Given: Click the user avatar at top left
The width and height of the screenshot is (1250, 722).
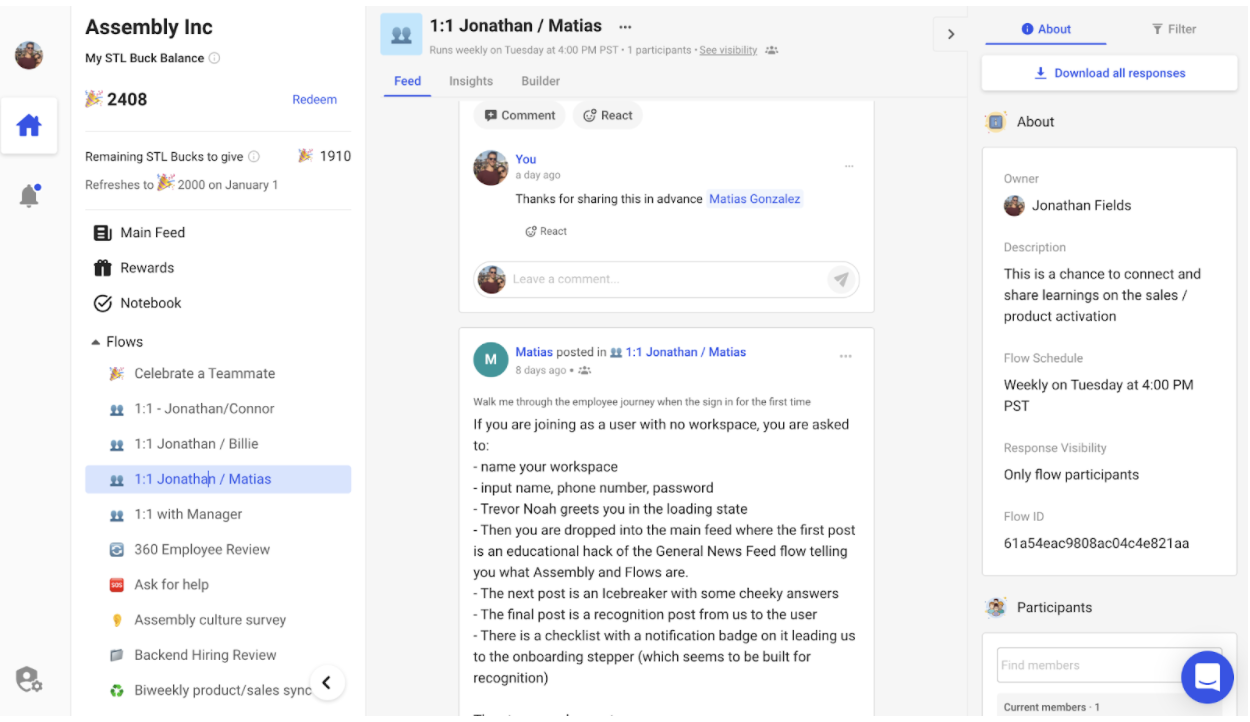Looking at the screenshot, I should pyautogui.click(x=29, y=56).
